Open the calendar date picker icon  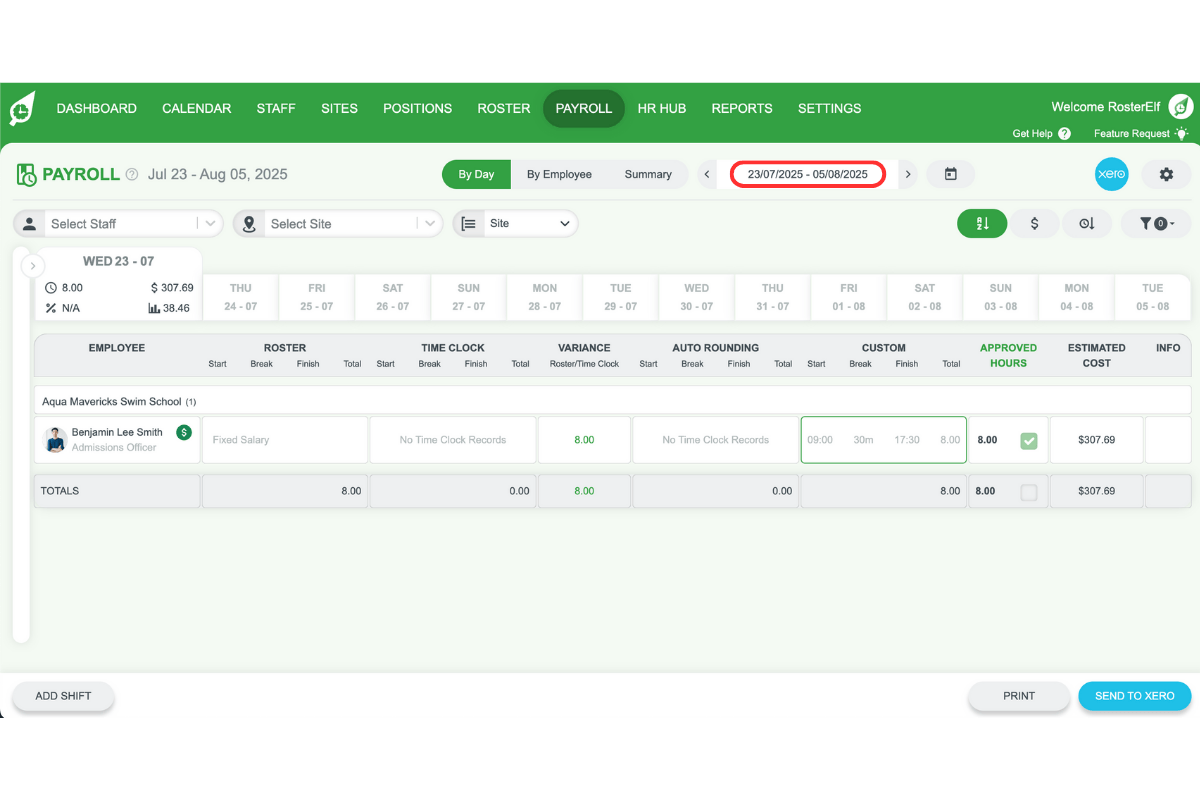tap(949, 174)
